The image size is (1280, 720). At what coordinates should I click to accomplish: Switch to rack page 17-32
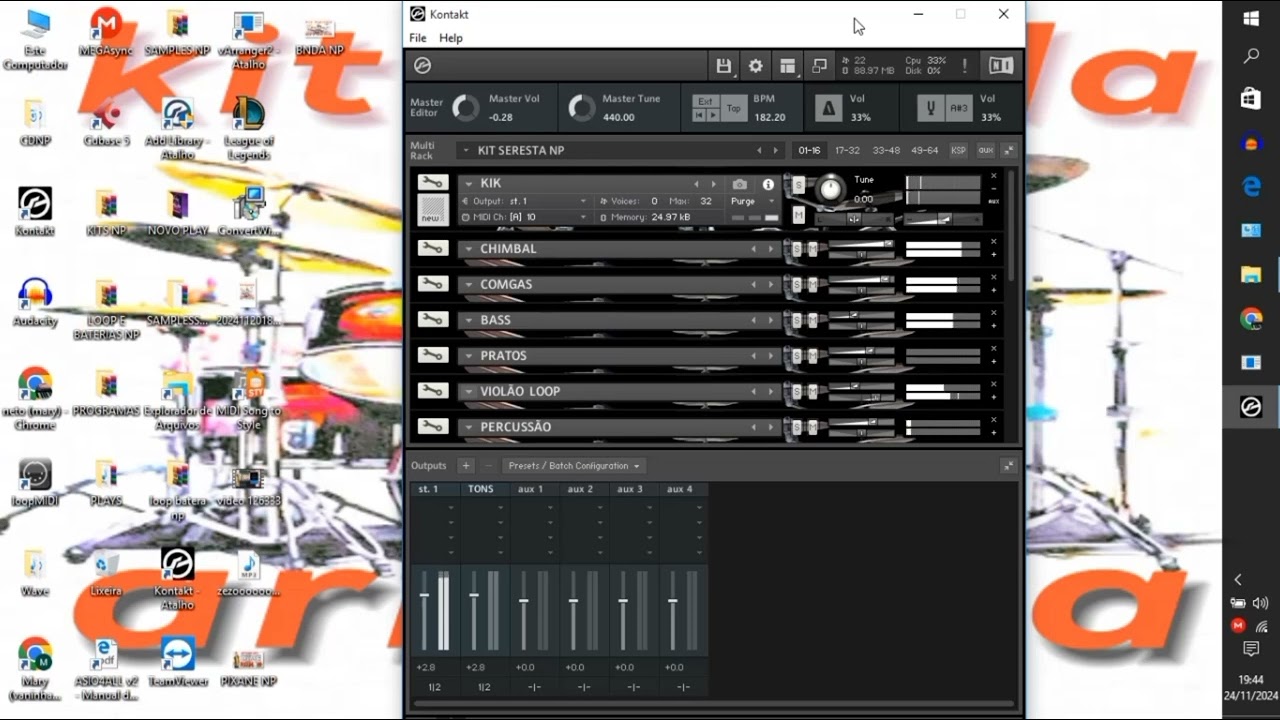coord(847,150)
